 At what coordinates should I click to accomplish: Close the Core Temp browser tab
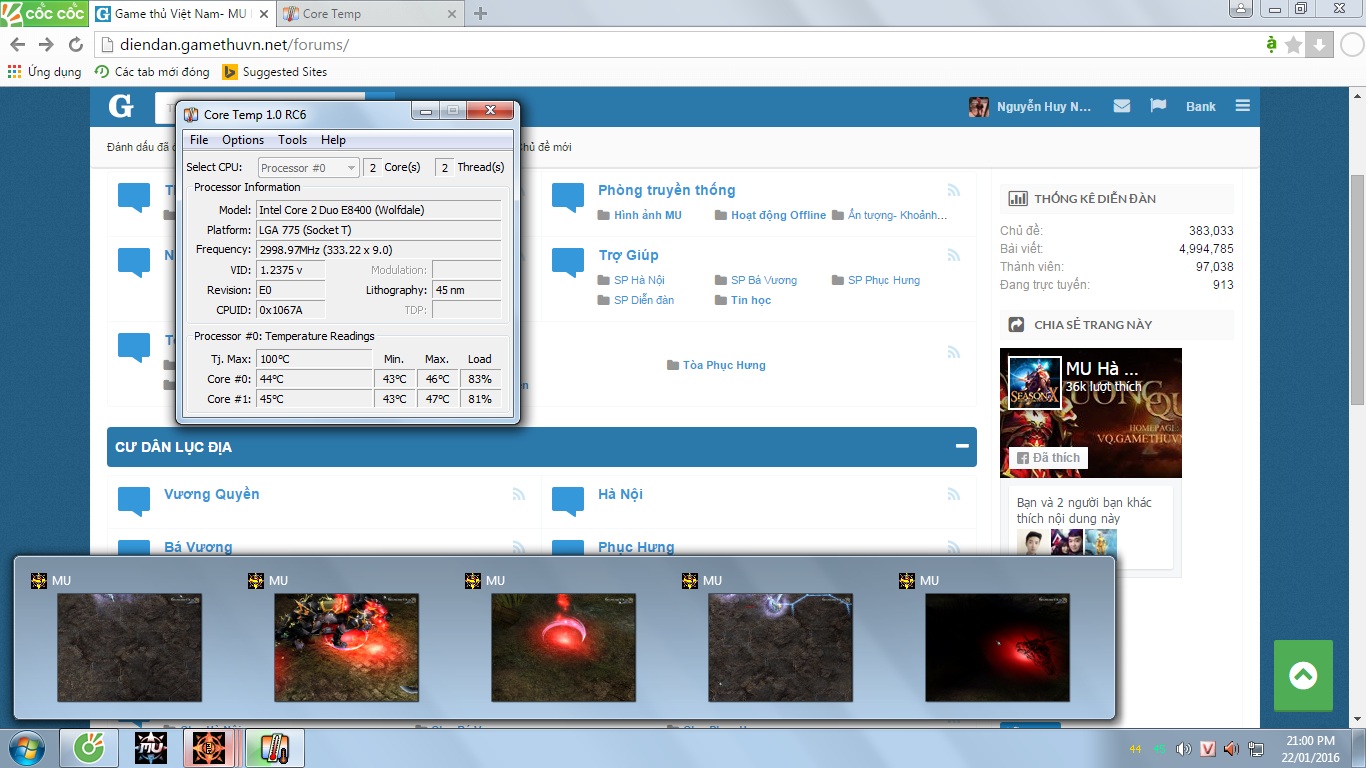point(452,14)
